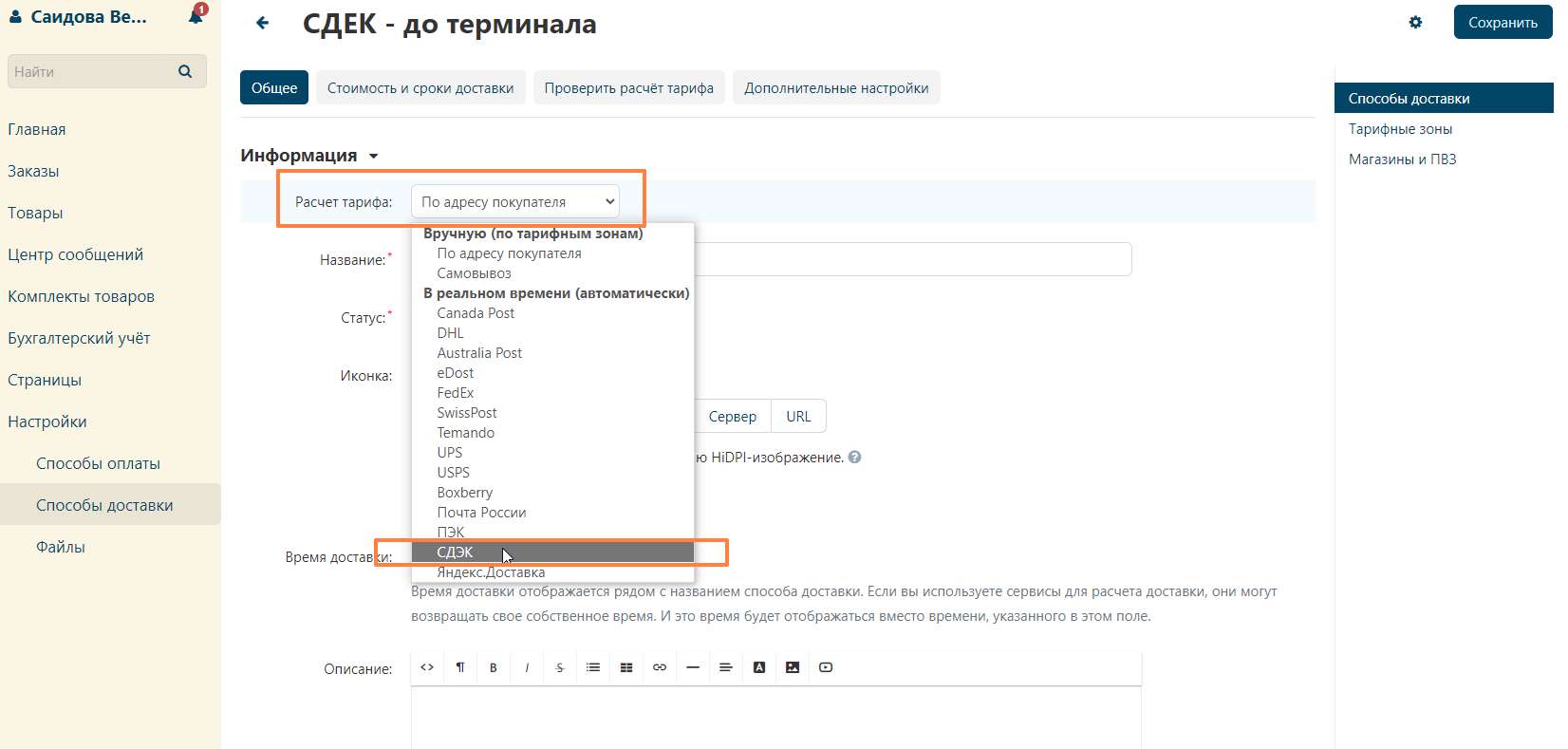Screen dimensions: 1568x749
Task: Choose UPS in the carrier list
Action: pos(552,453)
